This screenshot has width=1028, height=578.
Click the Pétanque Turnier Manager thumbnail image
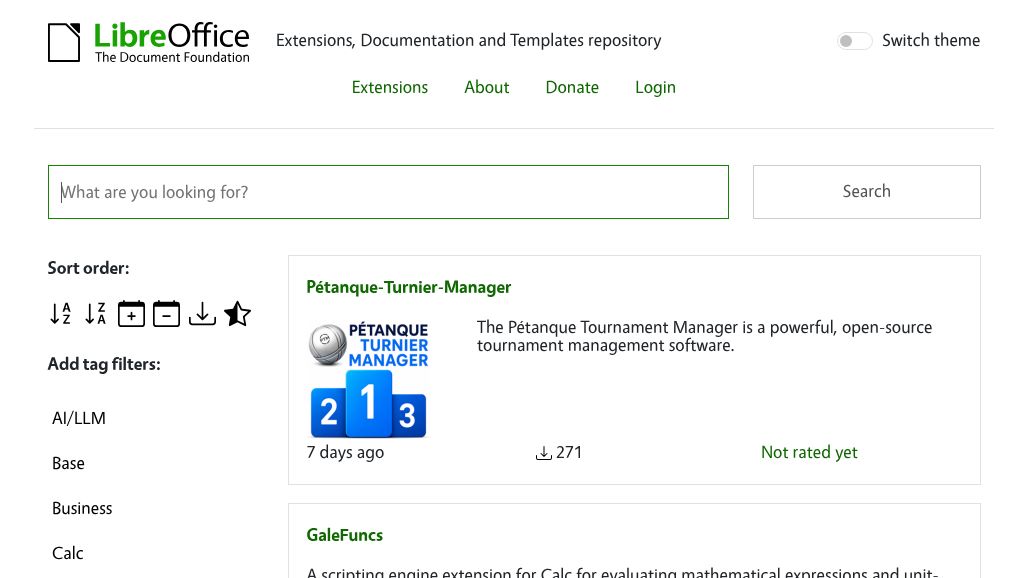(x=368, y=379)
